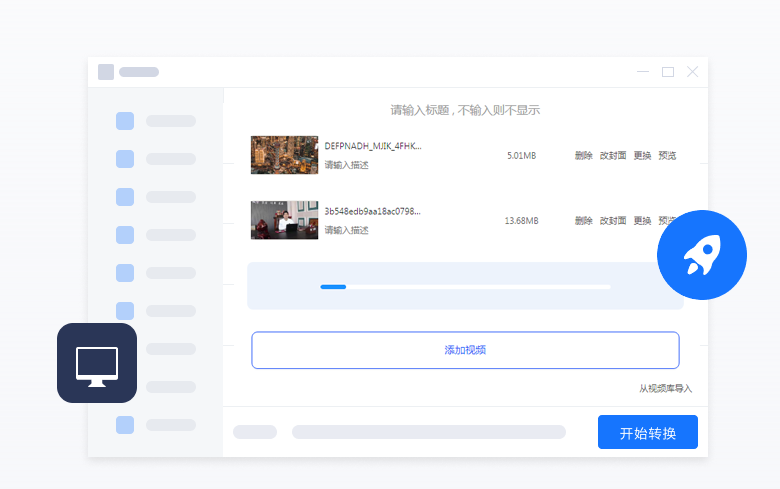Click the blue rocket icon
Viewport: 780px width, 489px height.
(x=701, y=255)
